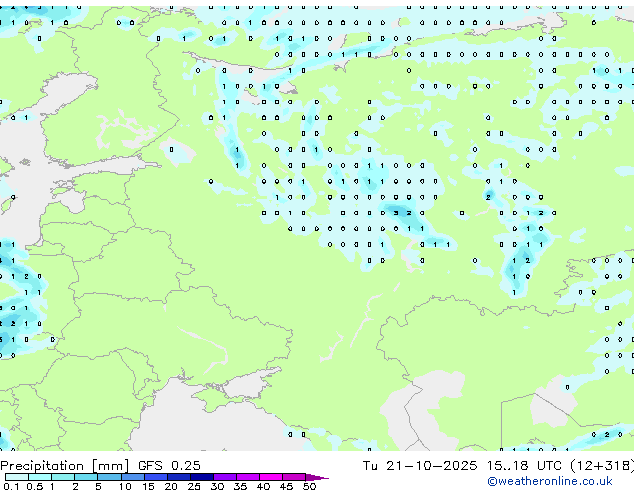The image size is (634, 490).
Task: Click the weatheronline.co.uk copyright link
Action: 550,481
